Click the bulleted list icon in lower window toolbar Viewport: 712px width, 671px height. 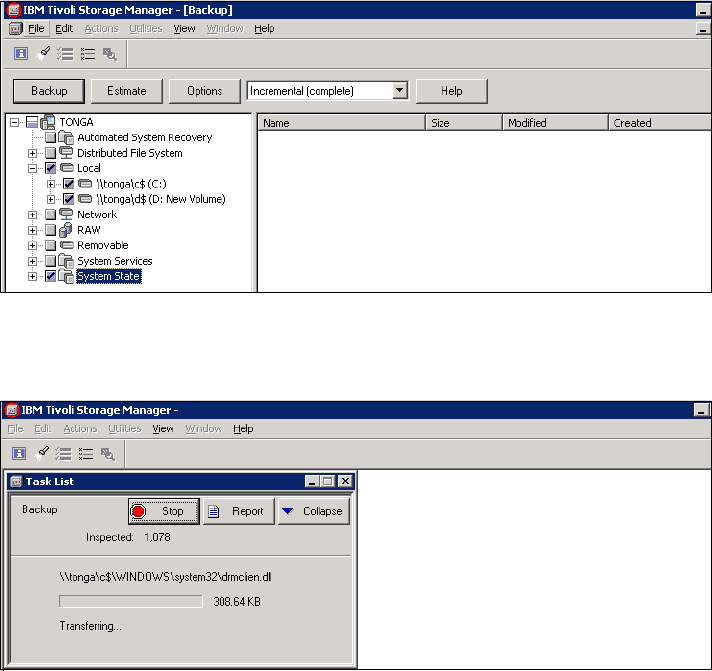click(x=86, y=454)
